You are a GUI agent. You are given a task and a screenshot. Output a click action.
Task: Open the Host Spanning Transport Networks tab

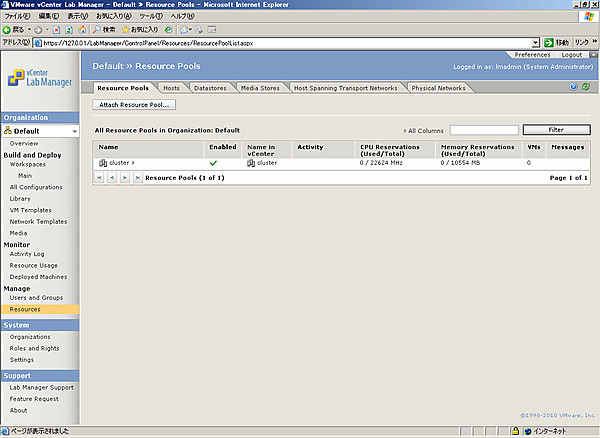pyautogui.click(x=345, y=88)
